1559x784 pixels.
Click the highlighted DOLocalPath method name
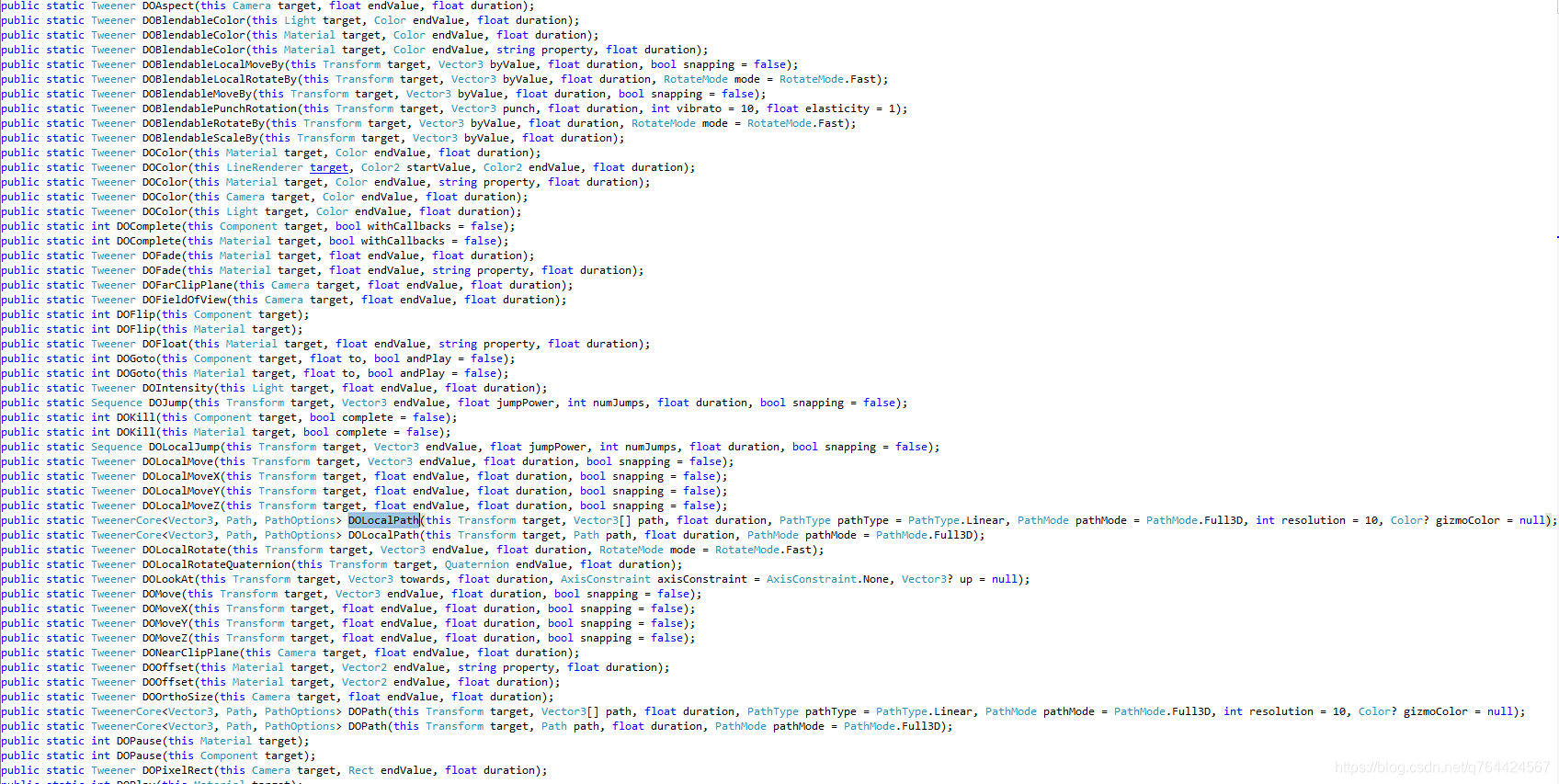[383, 520]
